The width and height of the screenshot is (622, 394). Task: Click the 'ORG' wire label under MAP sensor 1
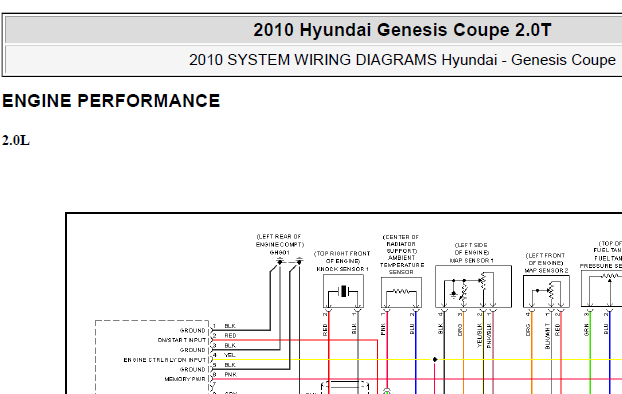460,330
